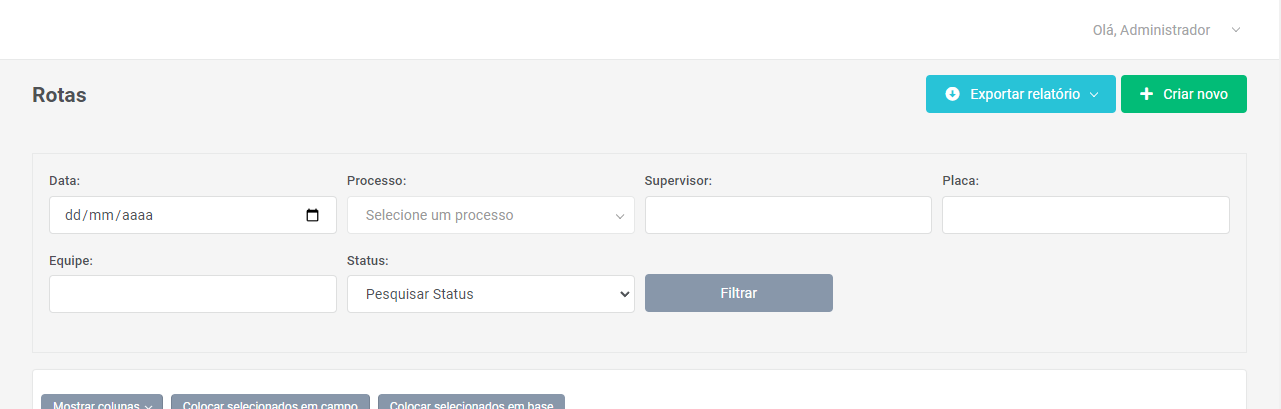Click into the Supervisor text field
This screenshot has height=409, width=1281.
point(788,215)
